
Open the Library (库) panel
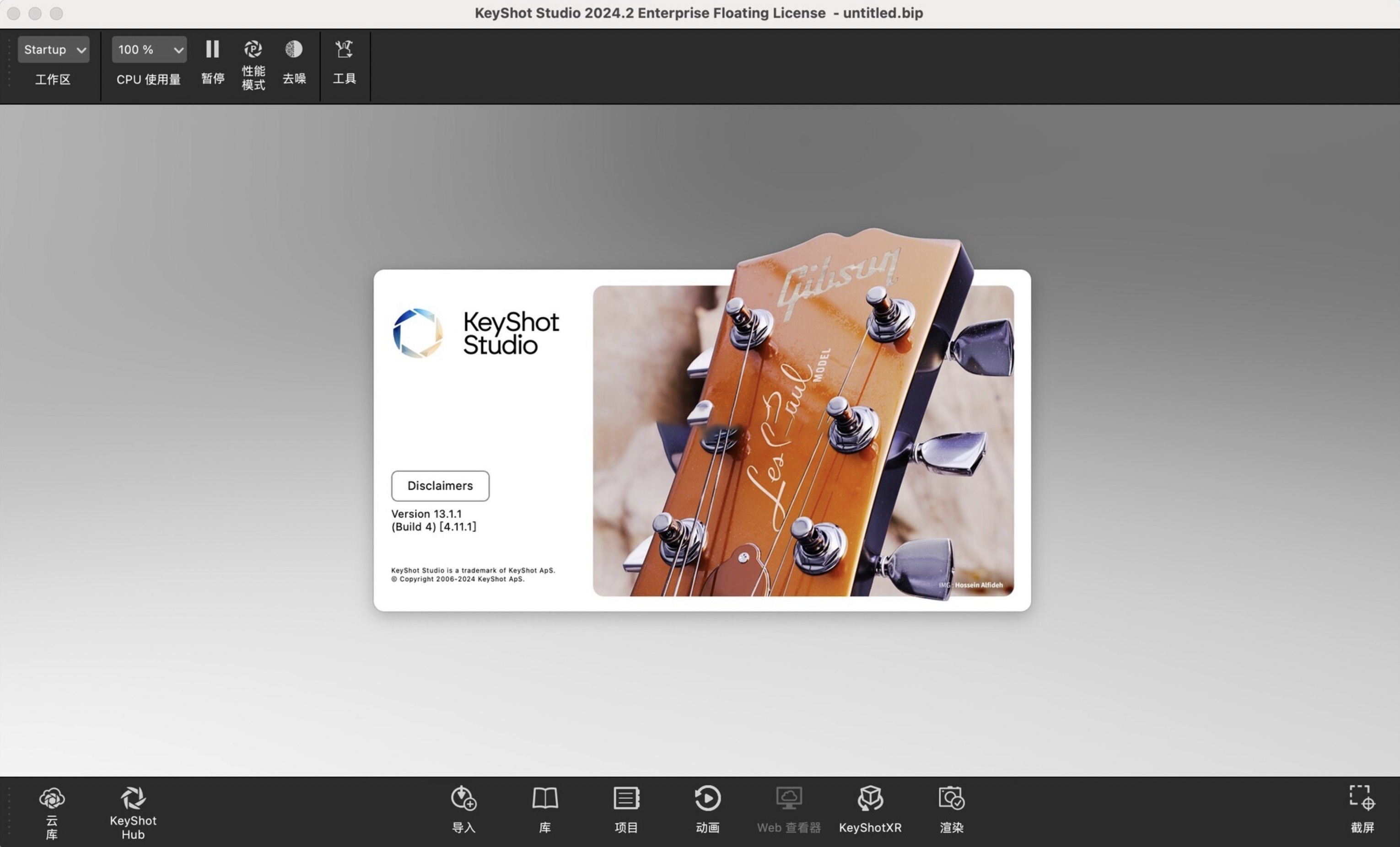(544, 799)
